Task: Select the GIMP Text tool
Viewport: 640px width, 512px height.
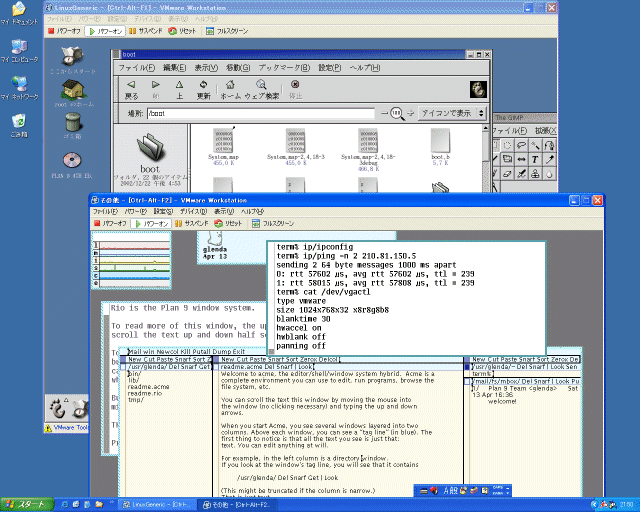Action: click(535, 159)
